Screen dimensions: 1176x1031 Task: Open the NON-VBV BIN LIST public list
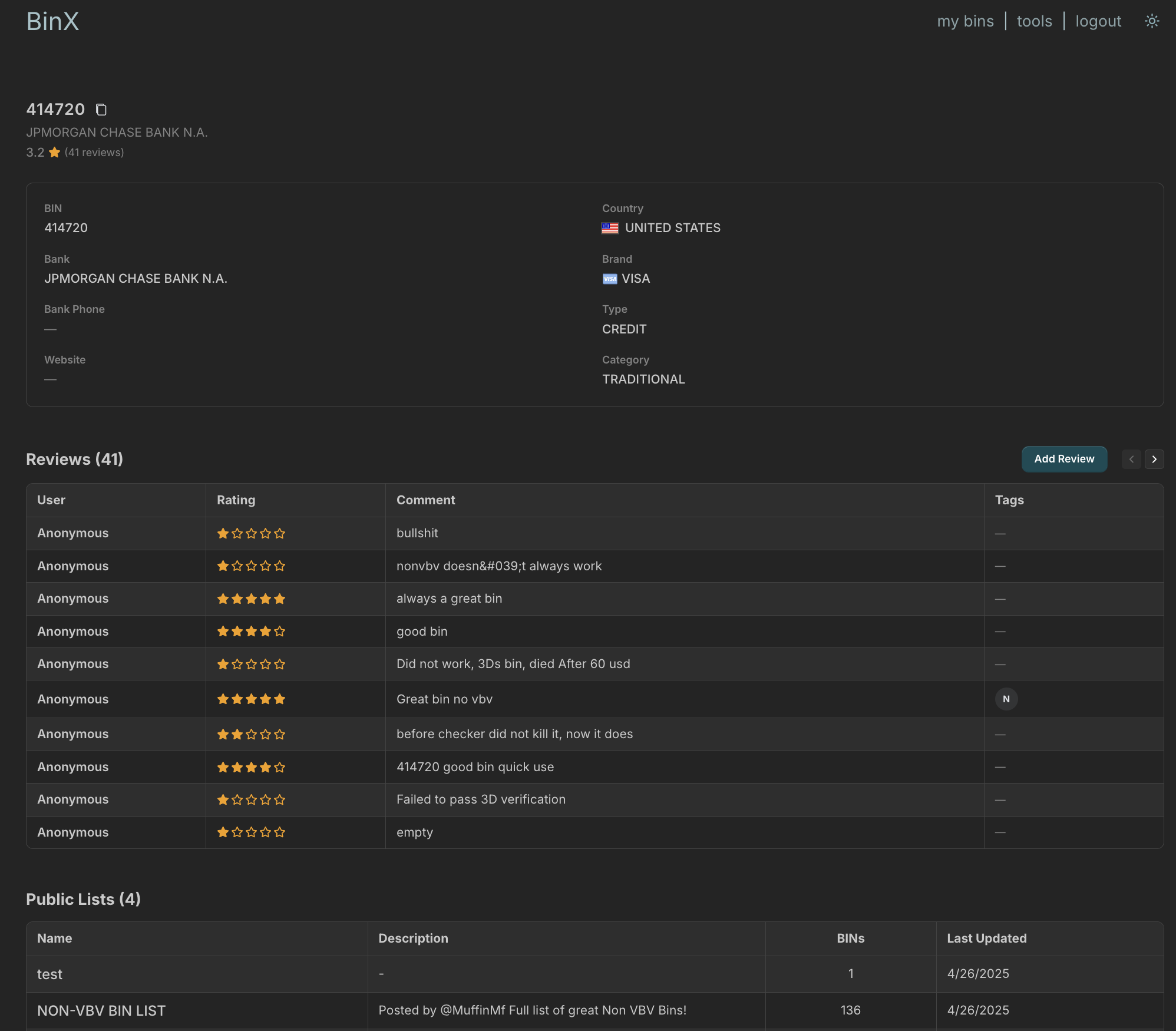101,1011
